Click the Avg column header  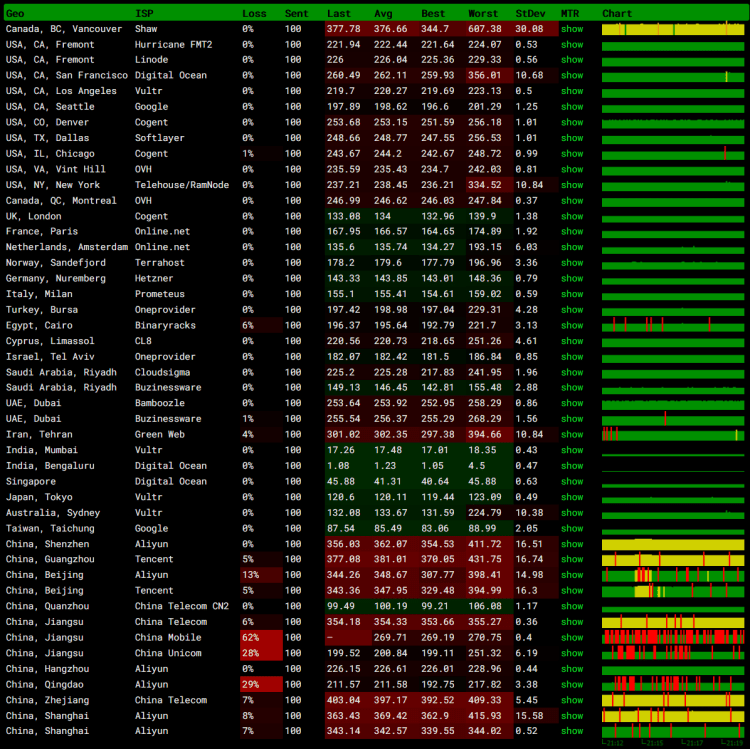[x=383, y=13]
